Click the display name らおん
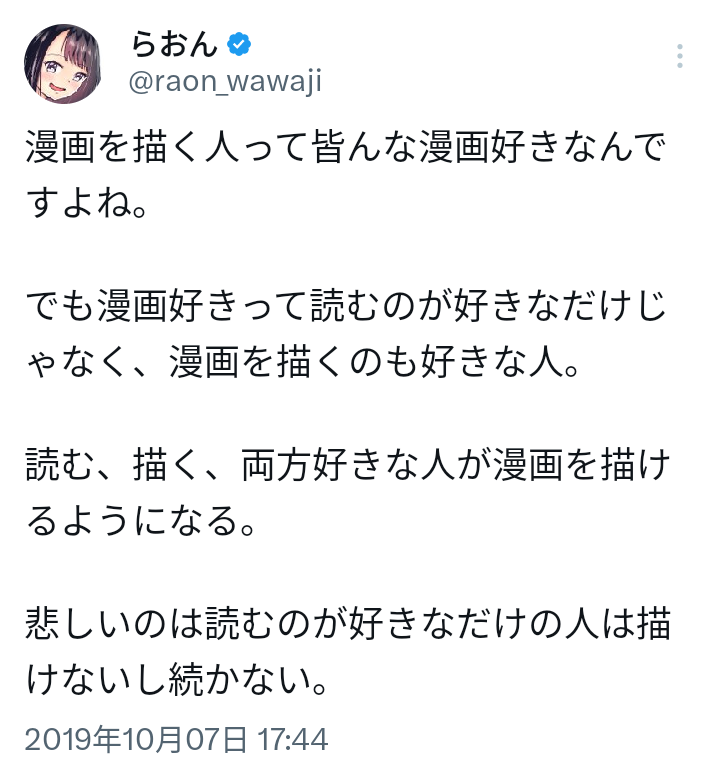The width and height of the screenshot is (715, 759). [174, 44]
